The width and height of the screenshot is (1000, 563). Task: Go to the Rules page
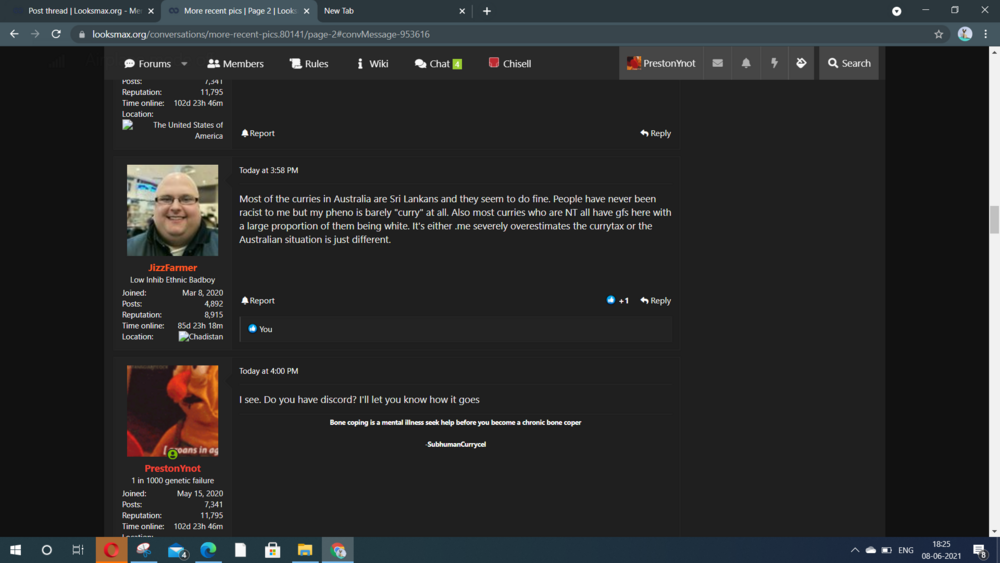[309, 64]
